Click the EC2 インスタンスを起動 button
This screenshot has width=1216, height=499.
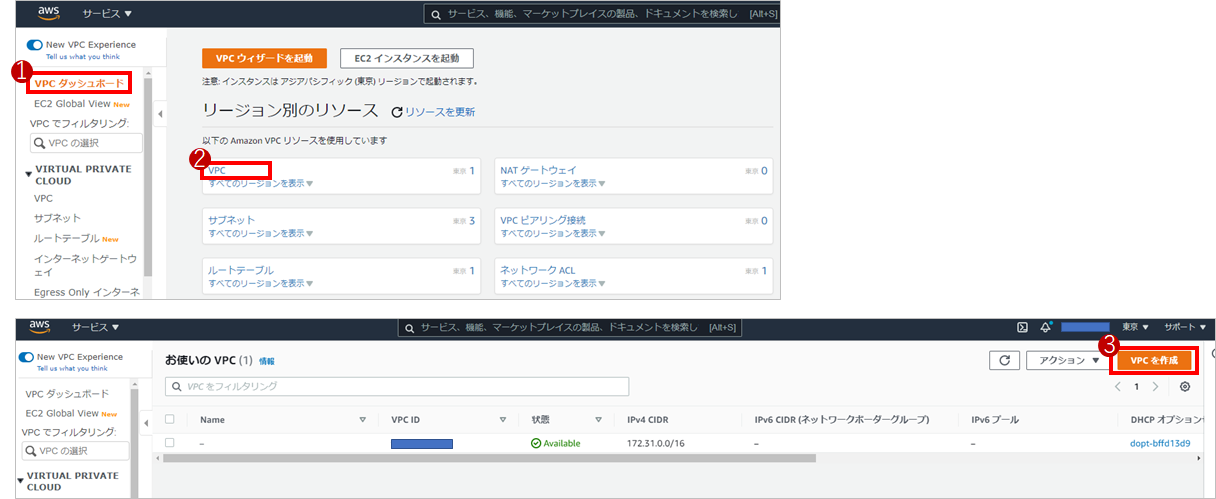[x=407, y=58]
